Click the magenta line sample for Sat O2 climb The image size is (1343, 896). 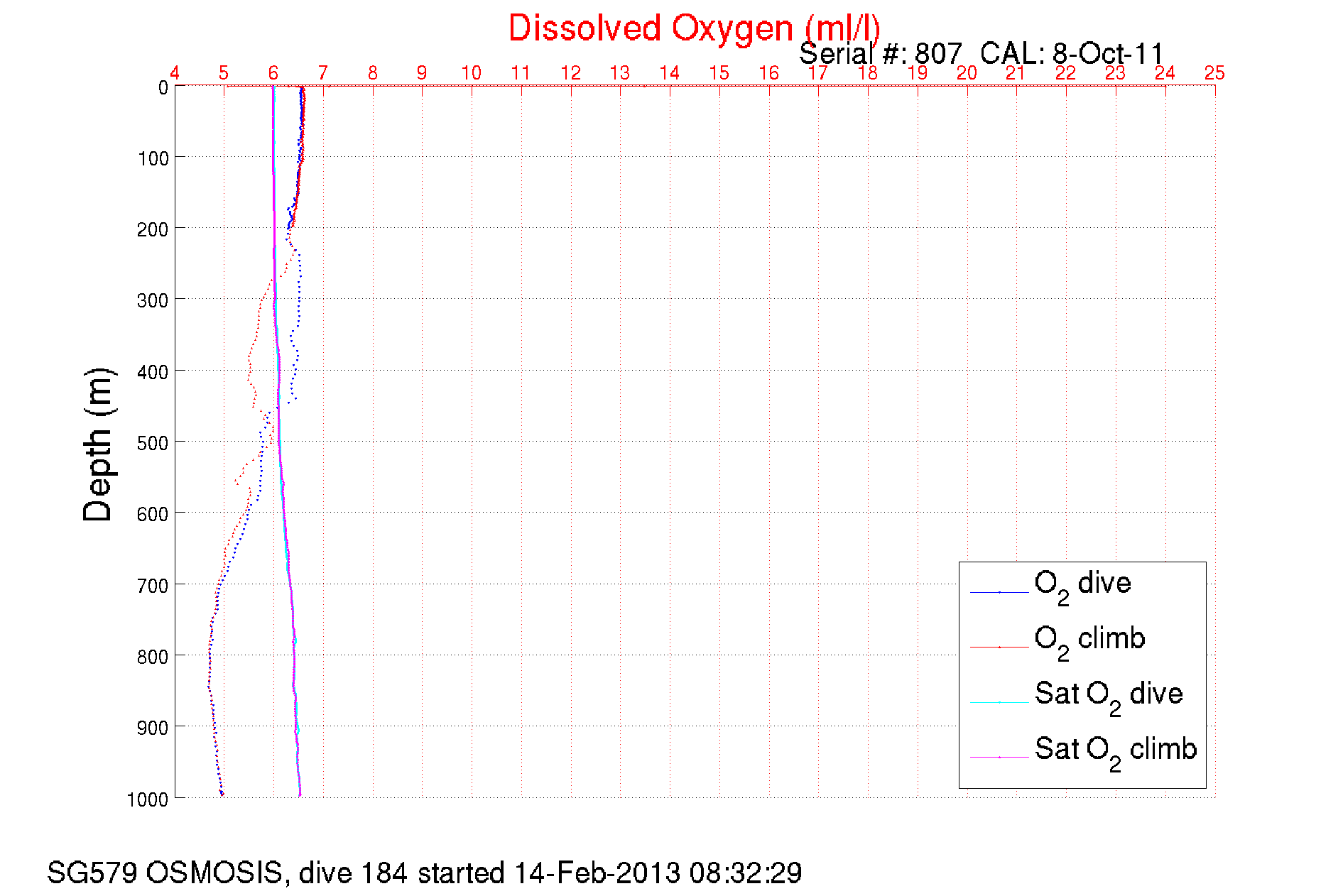click(999, 758)
